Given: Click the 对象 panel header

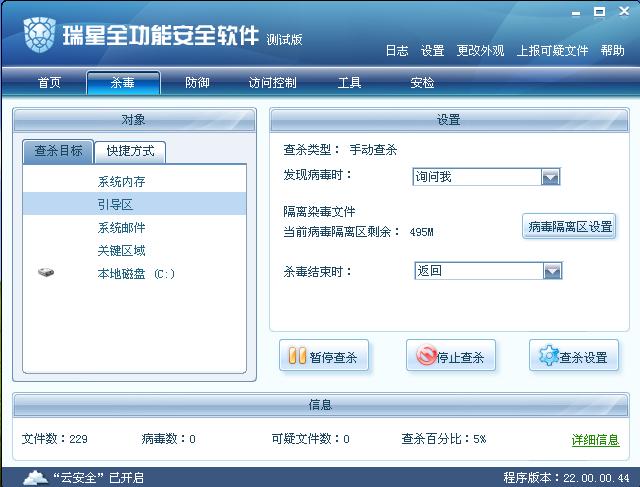Looking at the screenshot, I should click(x=134, y=120).
